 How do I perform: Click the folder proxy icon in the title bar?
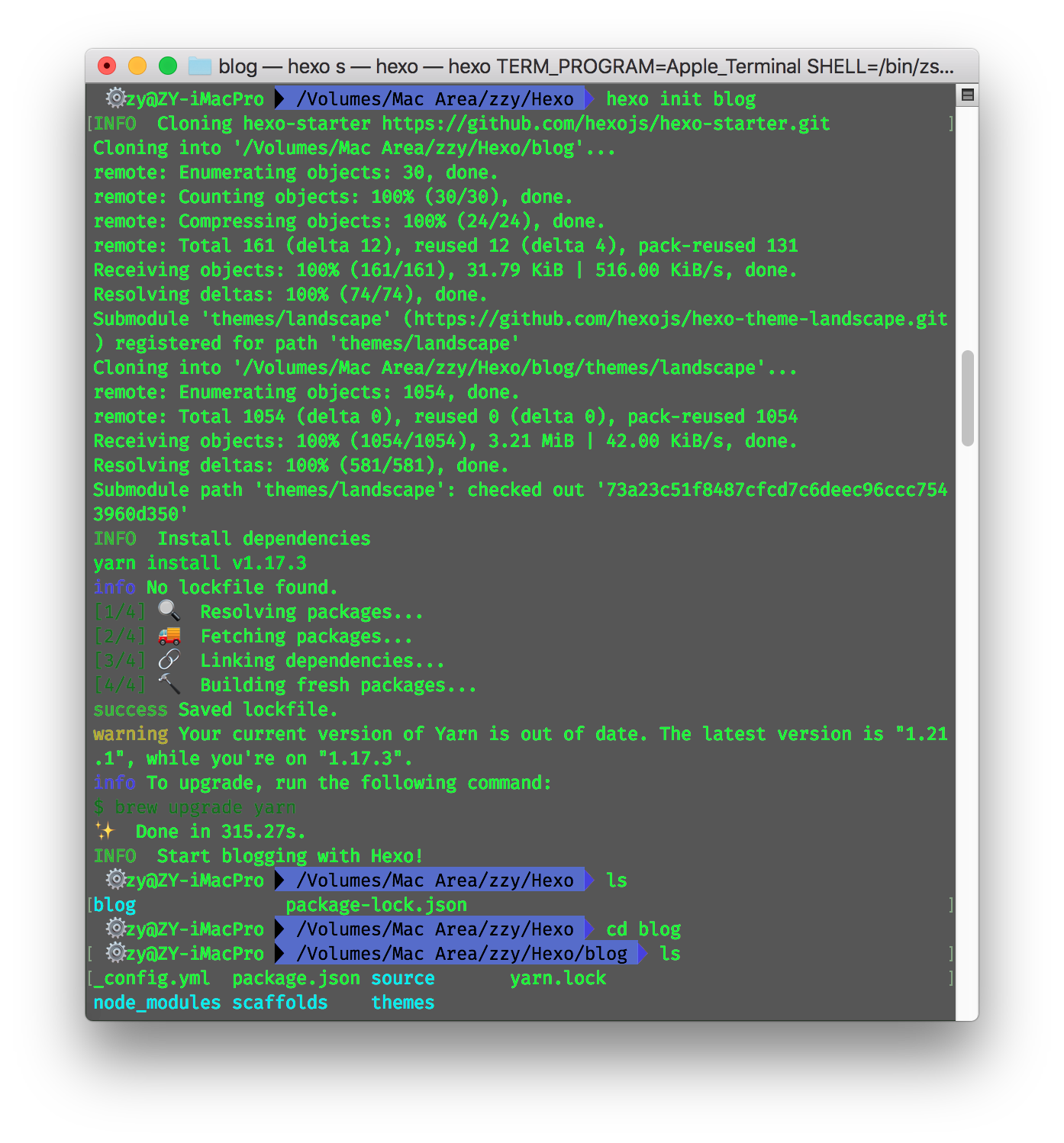tap(200, 66)
